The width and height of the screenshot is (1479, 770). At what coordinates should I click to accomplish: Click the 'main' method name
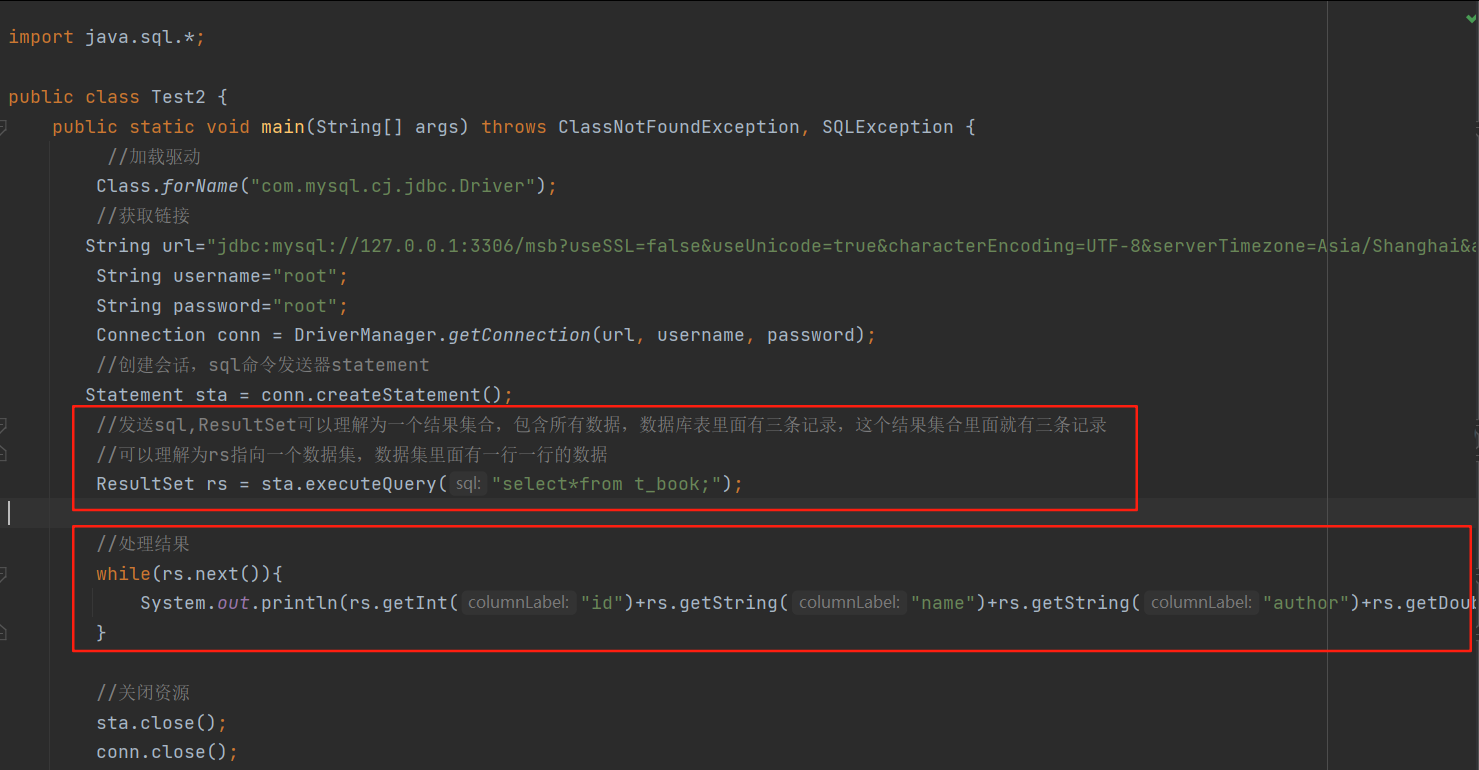[x=283, y=127]
